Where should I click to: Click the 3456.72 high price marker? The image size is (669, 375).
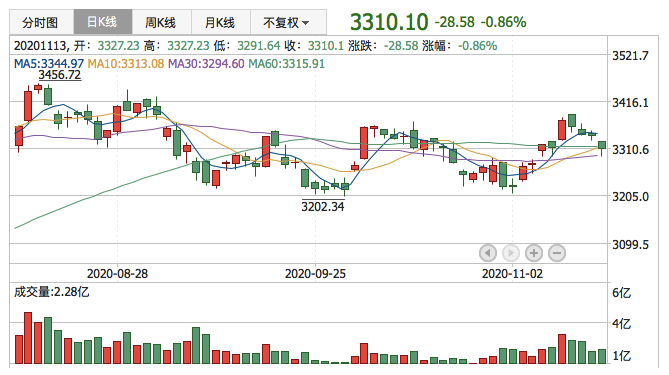tap(59, 75)
